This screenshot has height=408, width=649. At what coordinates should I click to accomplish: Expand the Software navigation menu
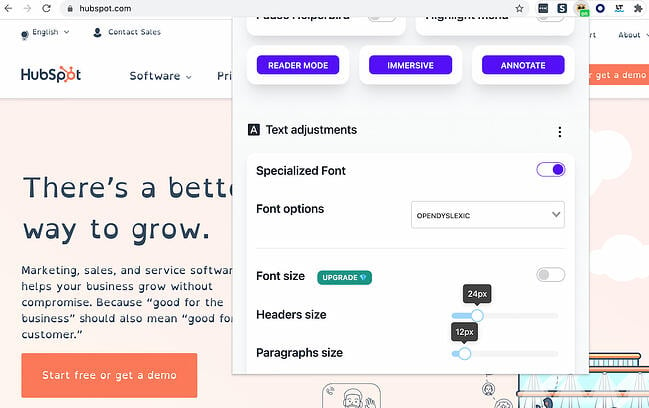pos(160,76)
